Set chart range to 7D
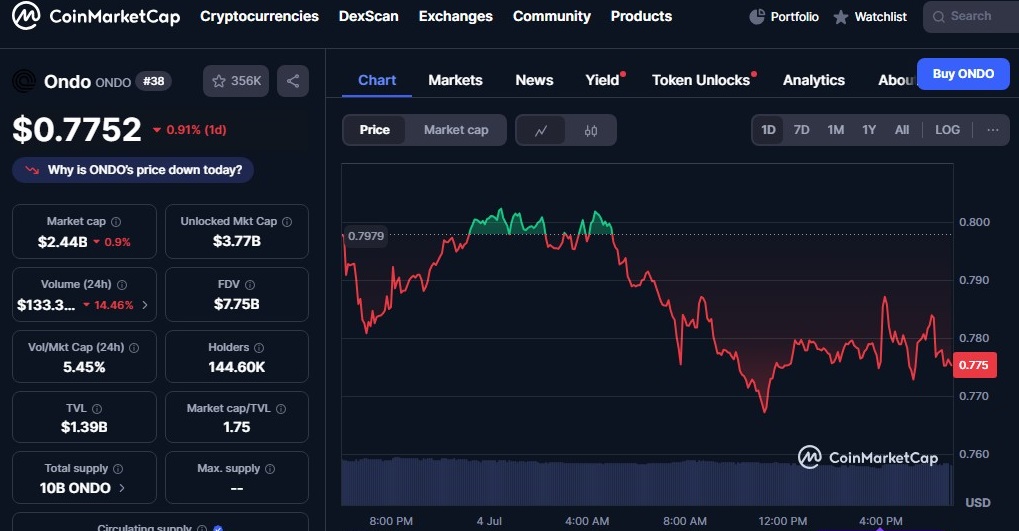Screen dimensions: 1019x531 801,130
